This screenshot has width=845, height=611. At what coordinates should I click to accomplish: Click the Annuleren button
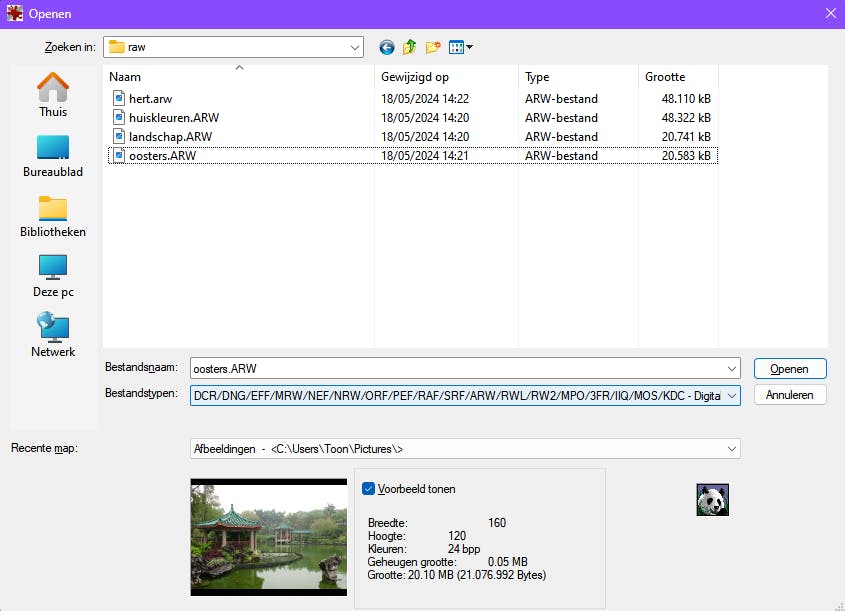pyautogui.click(x=790, y=394)
